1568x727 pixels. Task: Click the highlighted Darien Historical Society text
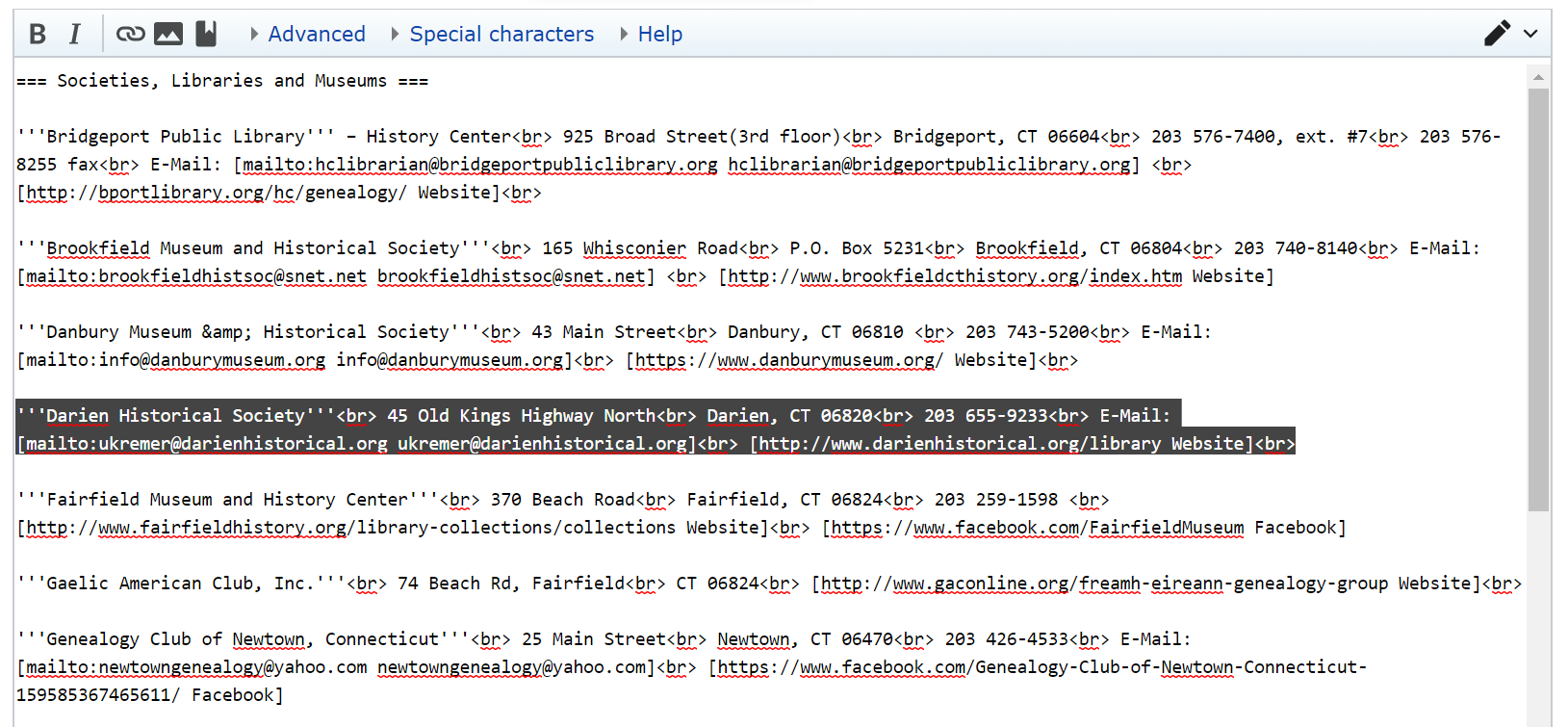176,416
